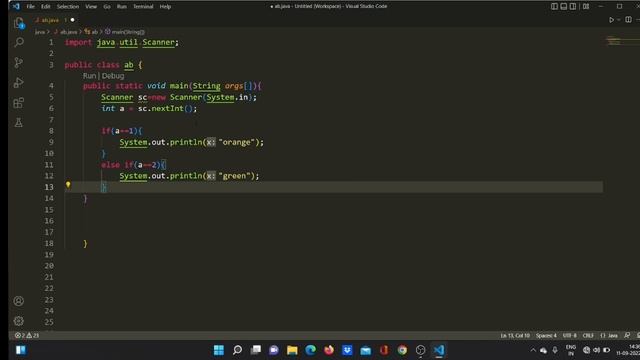
Task: Run Java file with play button
Action: [611, 20]
